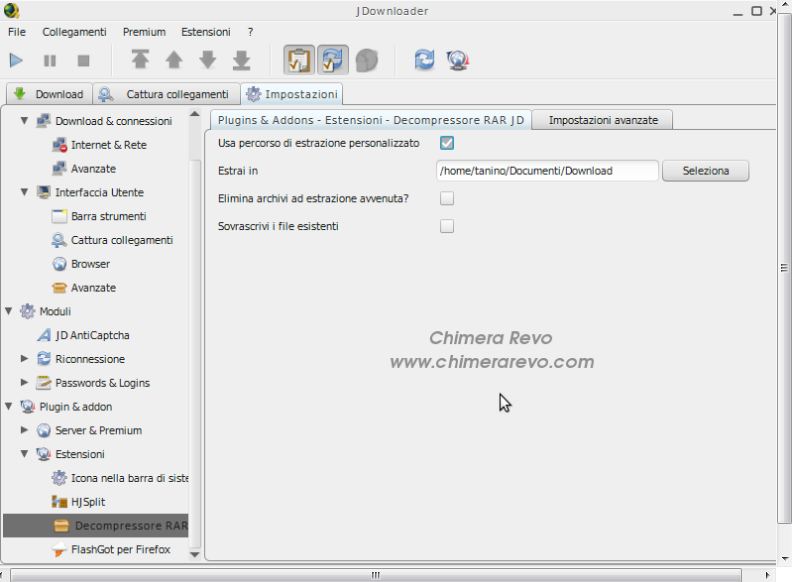Toggle automatic reconnect icon in toolbar
The height and width of the screenshot is (582, 792).
(x=333, y=60)
